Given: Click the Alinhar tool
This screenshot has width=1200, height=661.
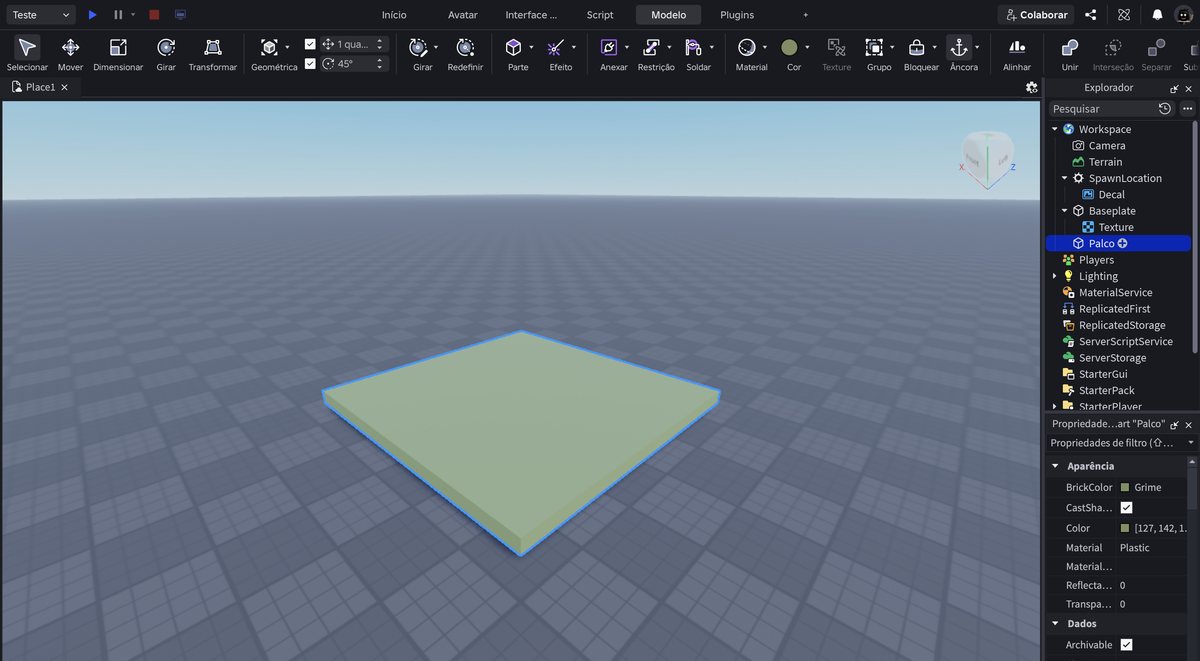Looking at the screenshot, I should (1017, 54).
